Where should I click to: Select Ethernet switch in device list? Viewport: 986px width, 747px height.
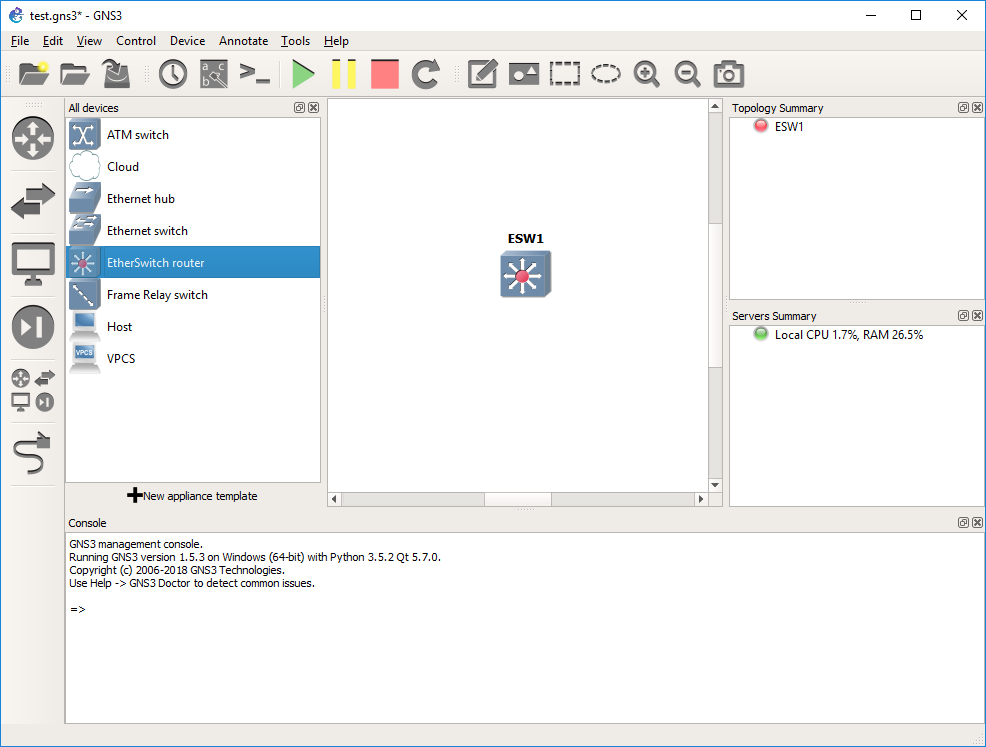193,231
